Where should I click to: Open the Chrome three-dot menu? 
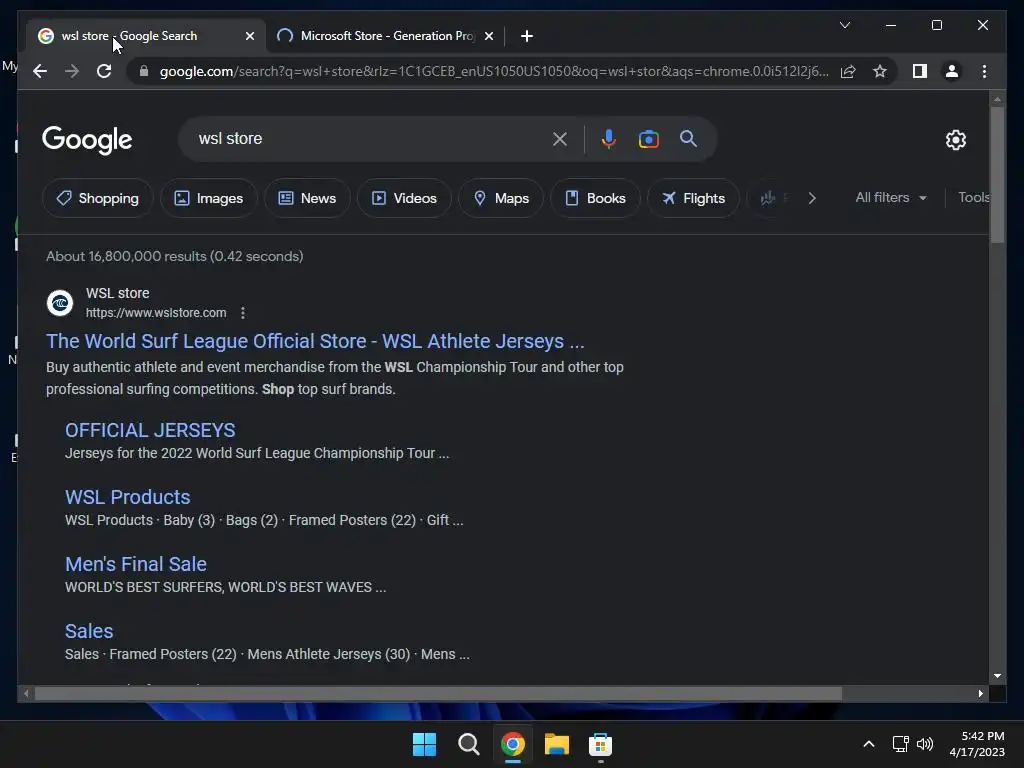984,71
